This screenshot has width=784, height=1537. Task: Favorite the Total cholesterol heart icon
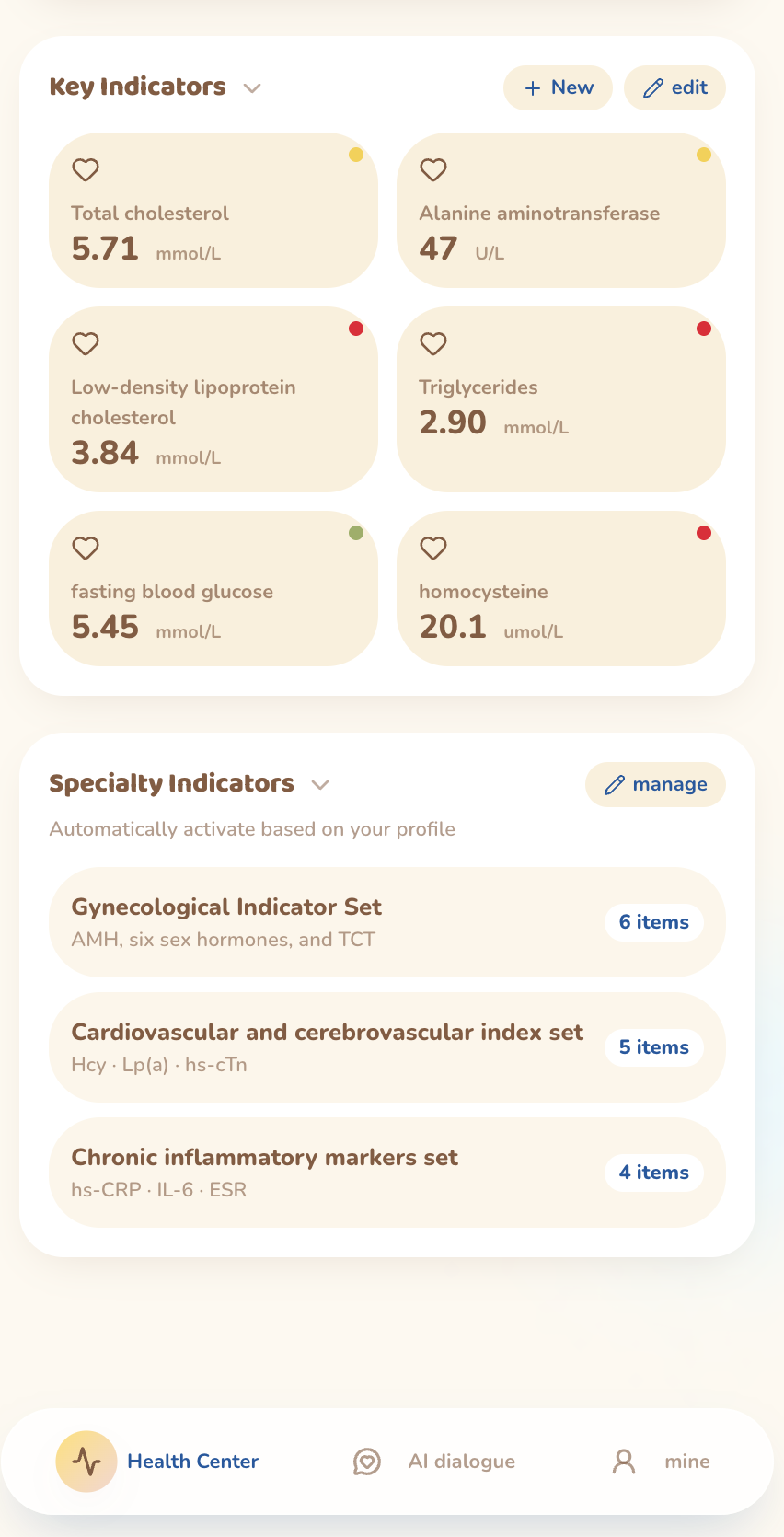click(x=86, y=170)
